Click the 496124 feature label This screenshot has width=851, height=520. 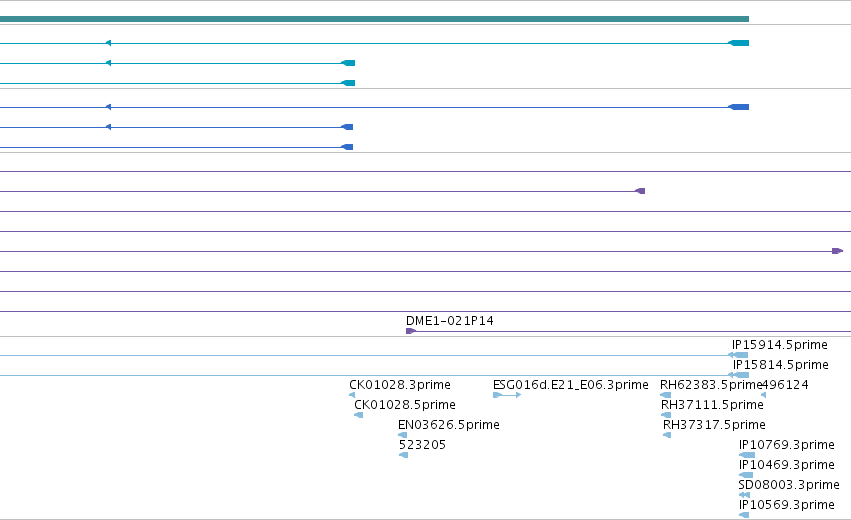786,385
